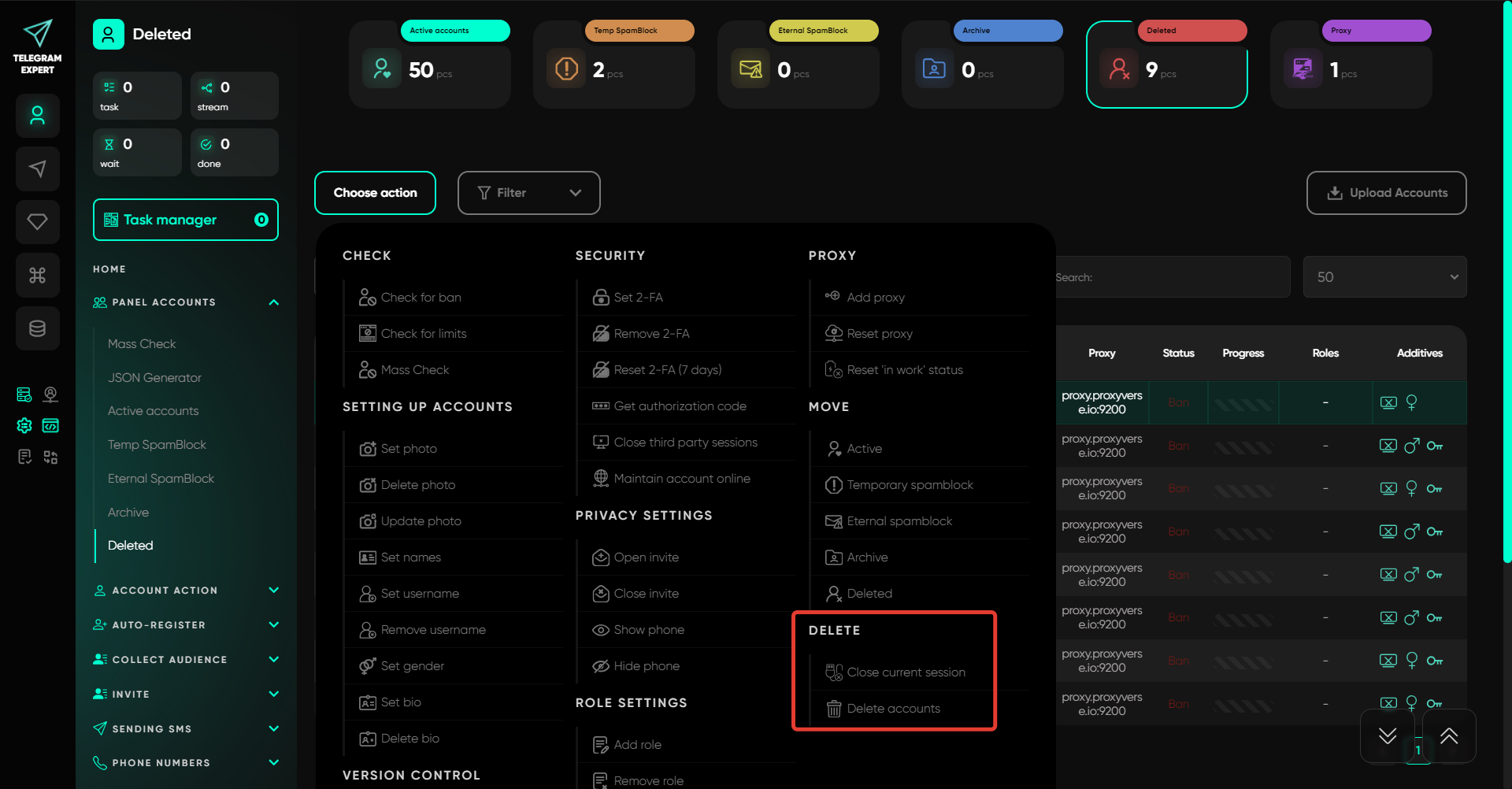Image resolution: width=1512 pixels, height=789 pixels.
Task: Click the scroll-to-bottom double chevron button
Action: coord(1388,736)
